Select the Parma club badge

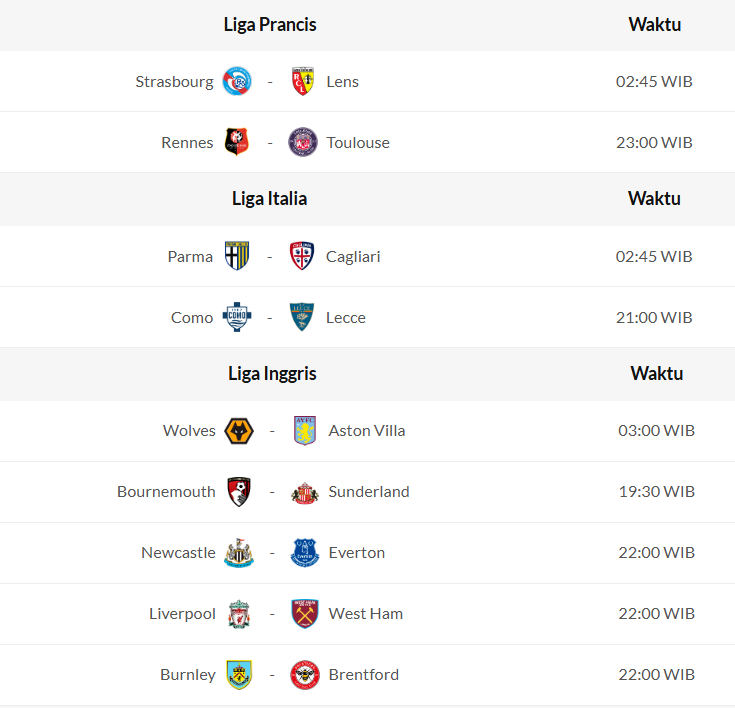[x=237, y=256]
